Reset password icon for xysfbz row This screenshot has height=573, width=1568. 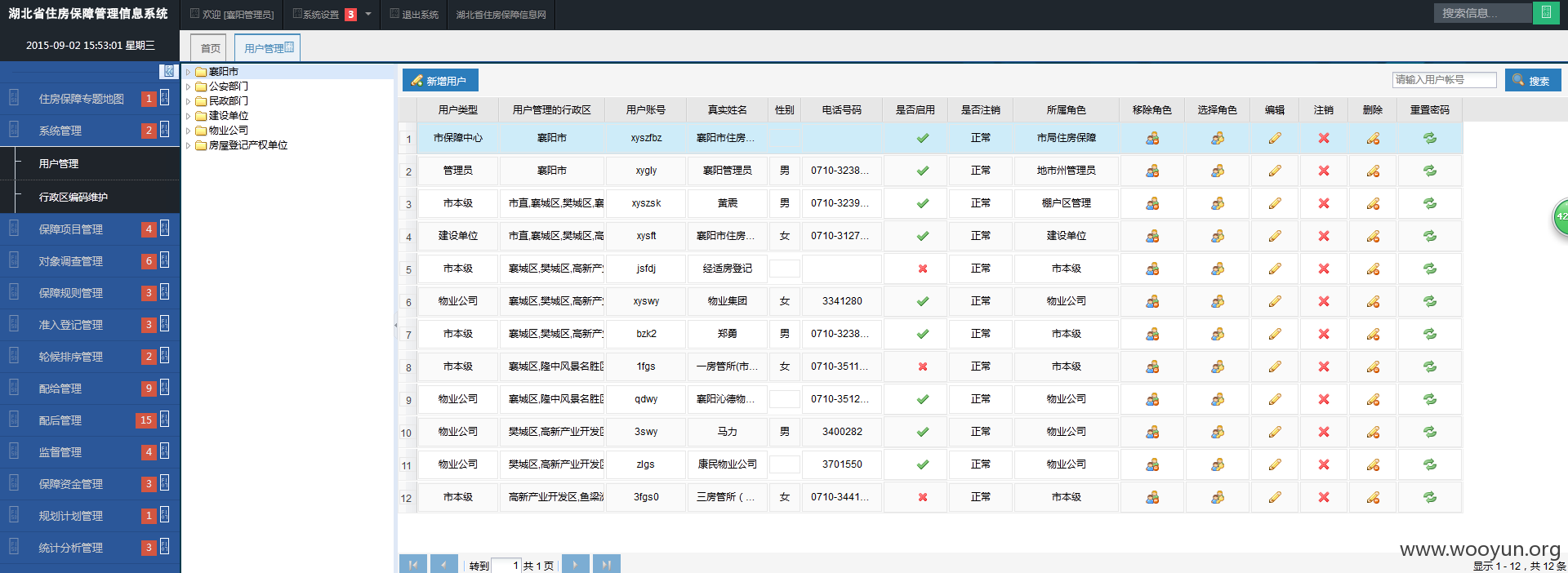click(x=1430, y=138)
